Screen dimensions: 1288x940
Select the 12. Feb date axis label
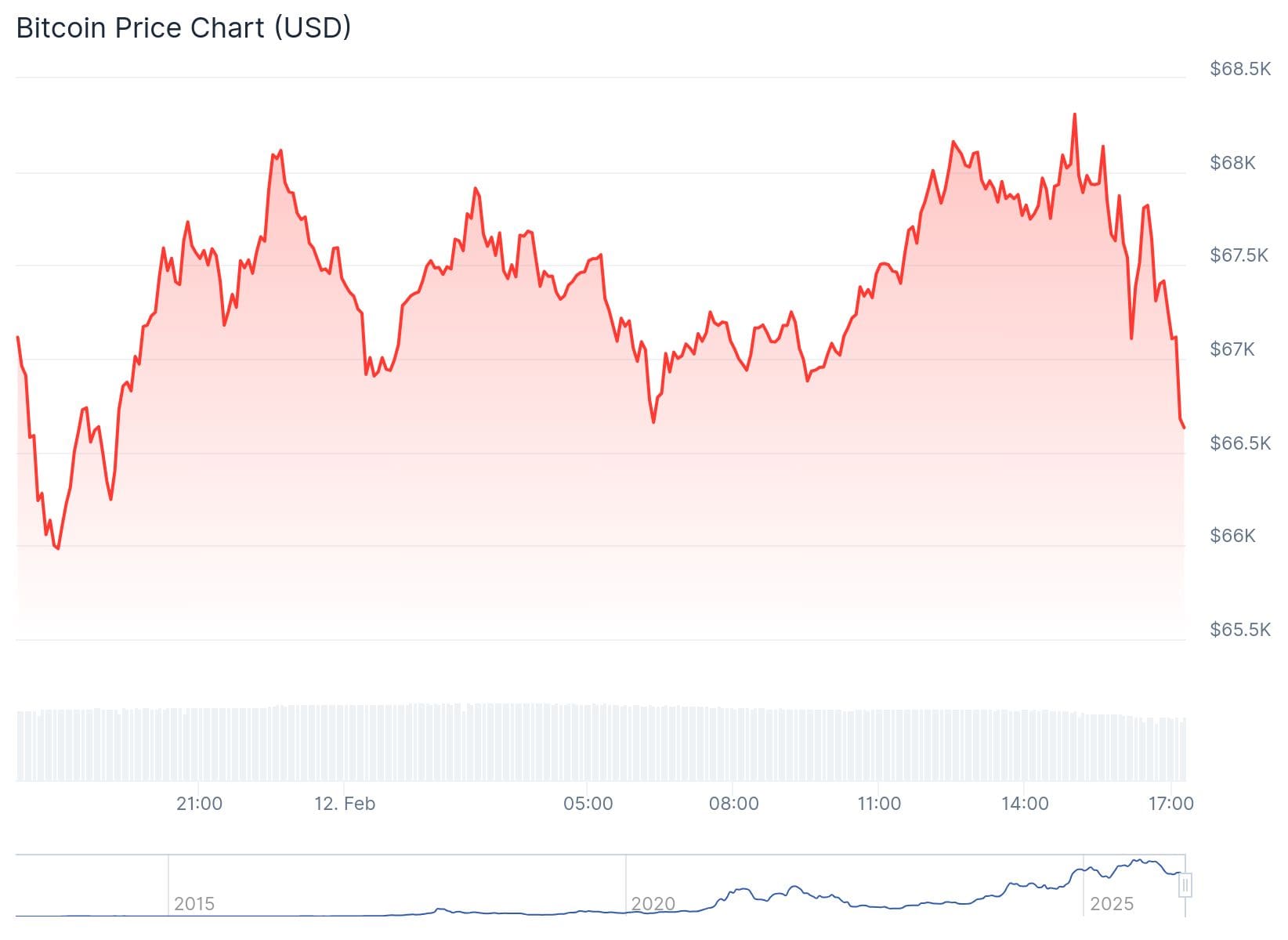(345, 804)
